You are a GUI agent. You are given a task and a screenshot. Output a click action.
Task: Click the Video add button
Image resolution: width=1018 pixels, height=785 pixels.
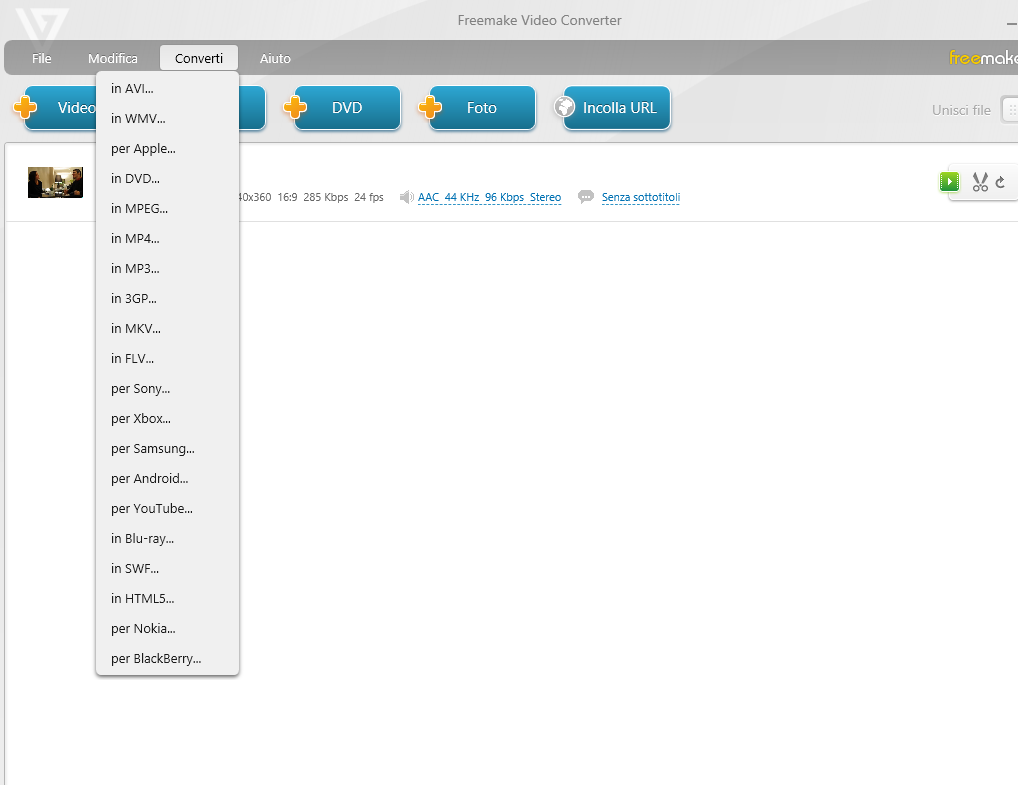click(62, 108)
